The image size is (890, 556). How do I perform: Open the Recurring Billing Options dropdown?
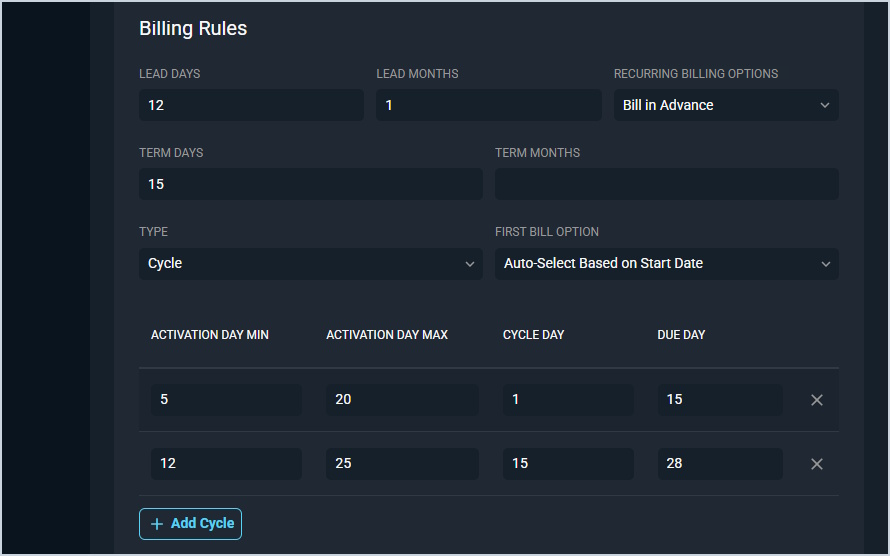point(726,105)
